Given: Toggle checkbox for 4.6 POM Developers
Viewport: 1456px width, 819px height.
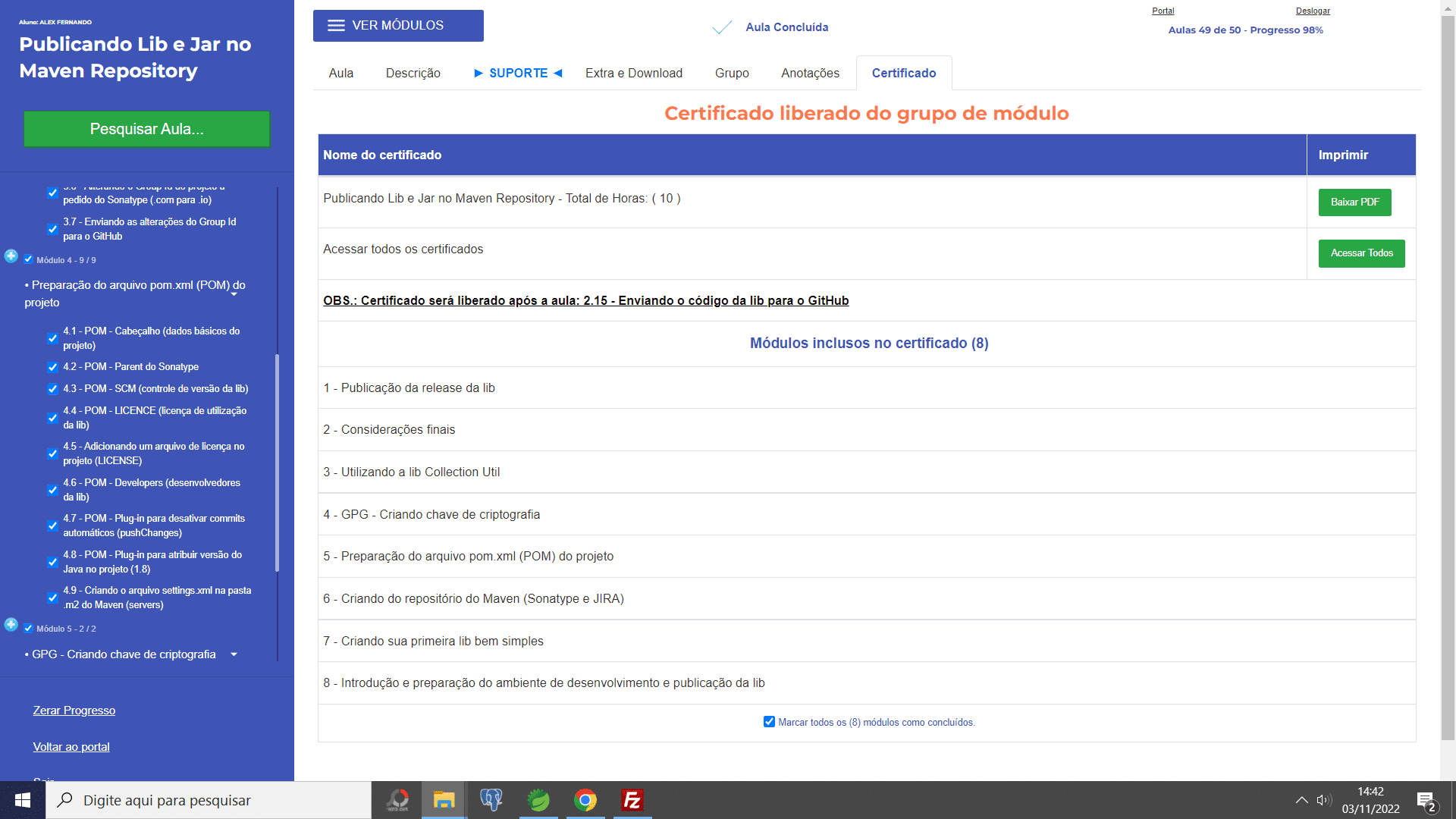Looking at the screenshot, I should (52, 490).
